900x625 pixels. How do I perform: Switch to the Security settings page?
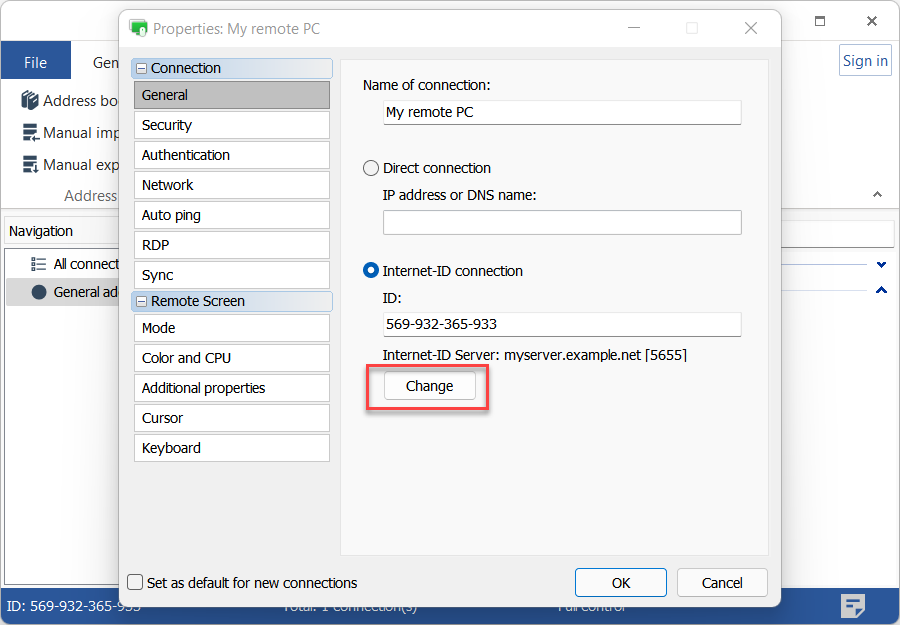click(231, 125)
